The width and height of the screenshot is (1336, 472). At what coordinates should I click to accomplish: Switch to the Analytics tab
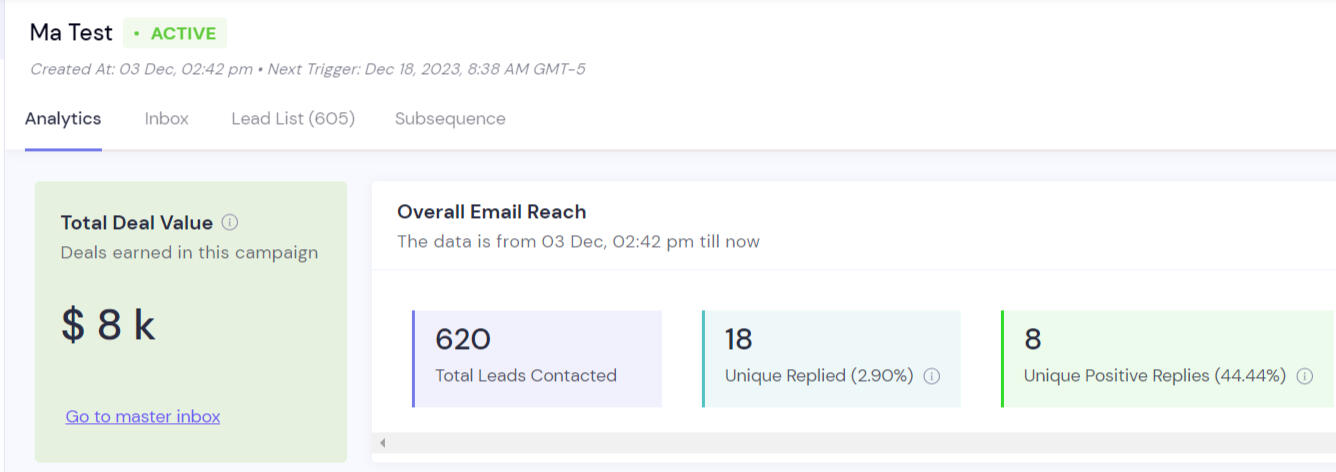pos(63,118)
